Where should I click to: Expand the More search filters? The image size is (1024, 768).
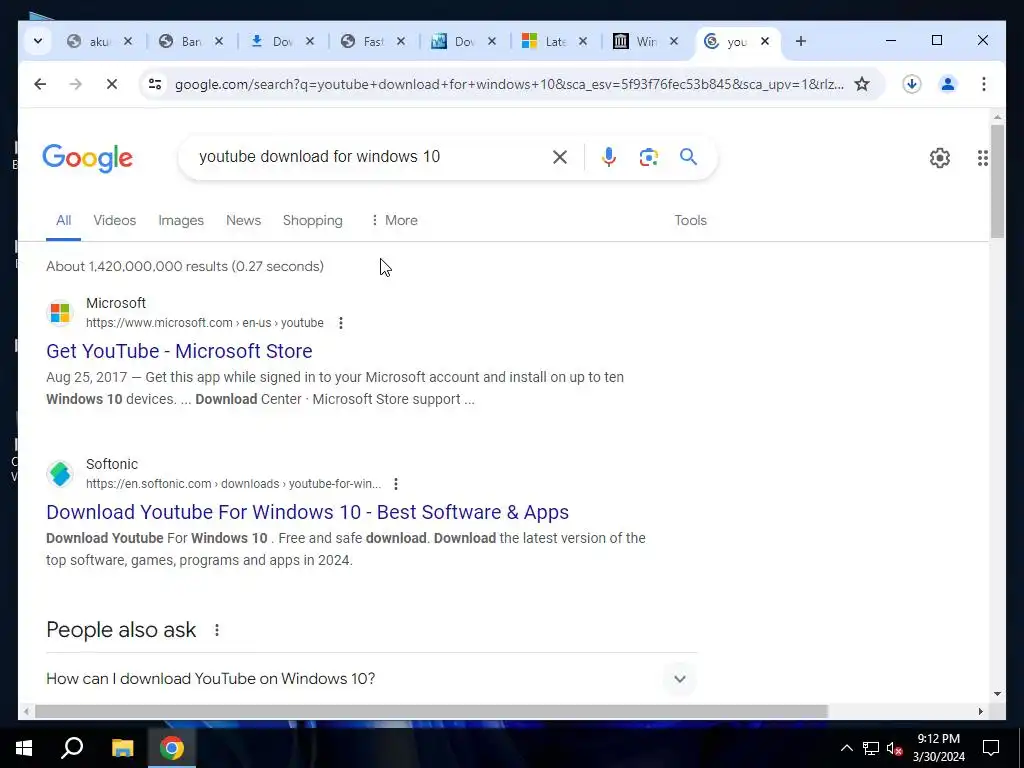(x=394, y=221)
